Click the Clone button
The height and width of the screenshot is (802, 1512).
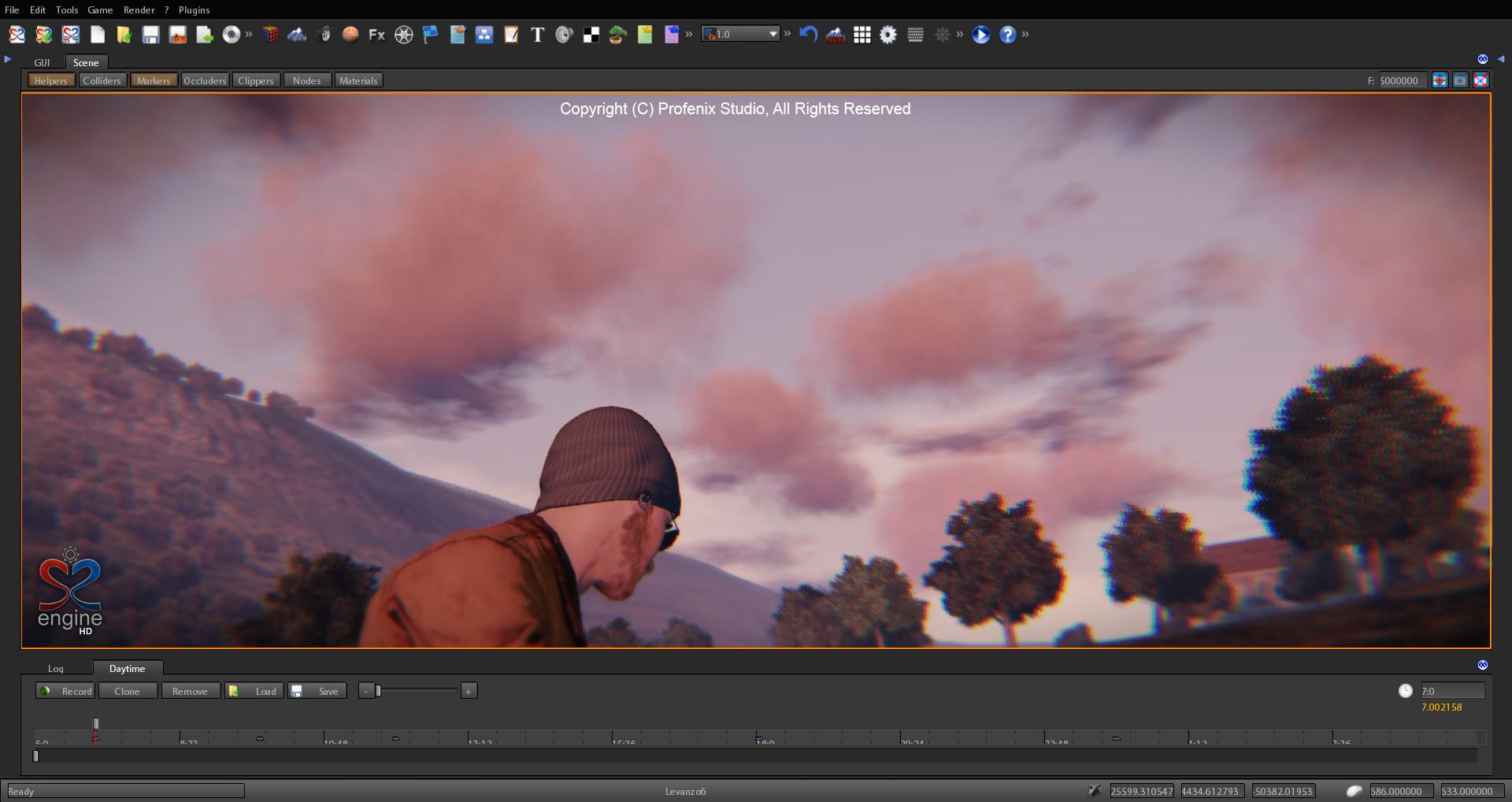pos(127,691)
